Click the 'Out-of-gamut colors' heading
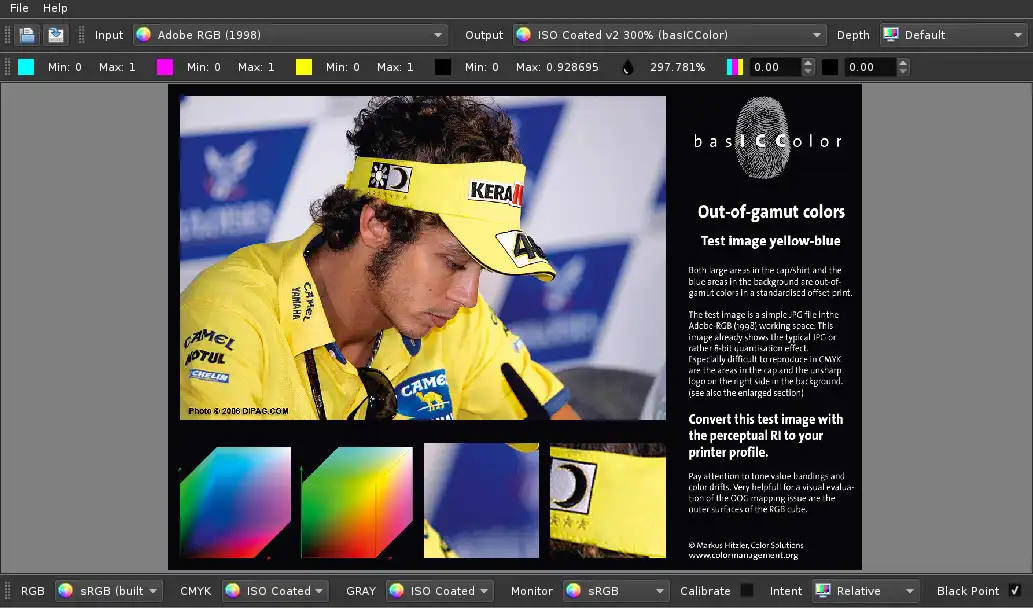This screenshot has height=608, width=1033. click(x=771, y=211)
